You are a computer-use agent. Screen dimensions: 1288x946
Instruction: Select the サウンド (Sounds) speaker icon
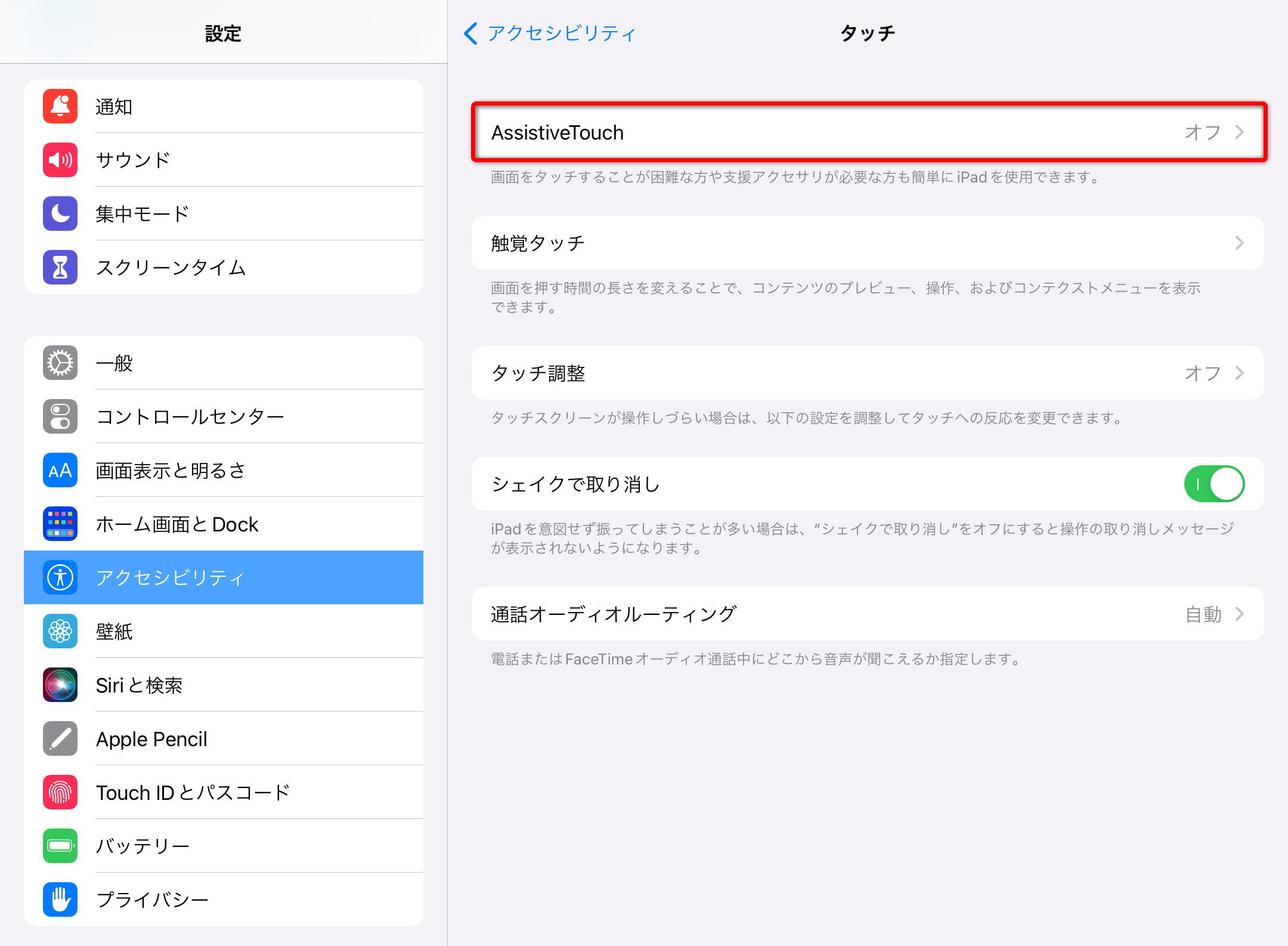click(60, 160)
